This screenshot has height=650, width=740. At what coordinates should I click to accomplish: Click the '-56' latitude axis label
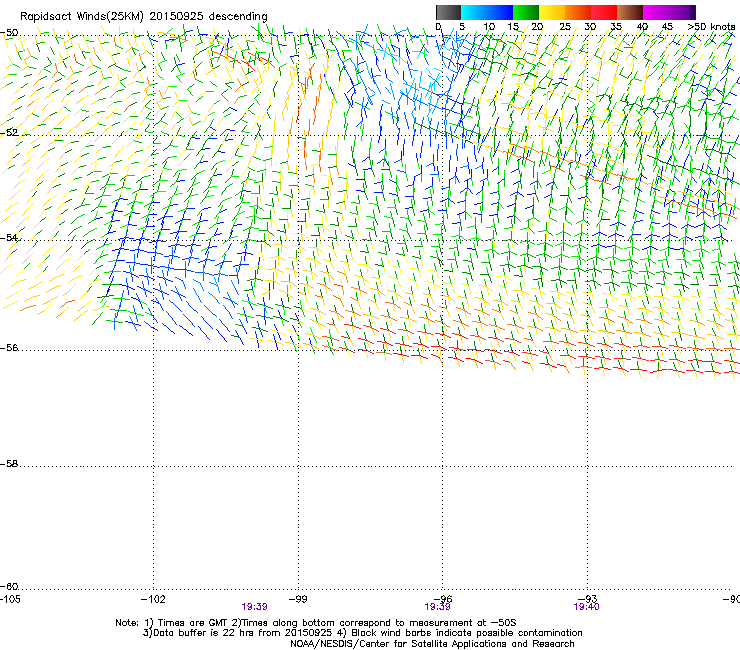(9, 347)
